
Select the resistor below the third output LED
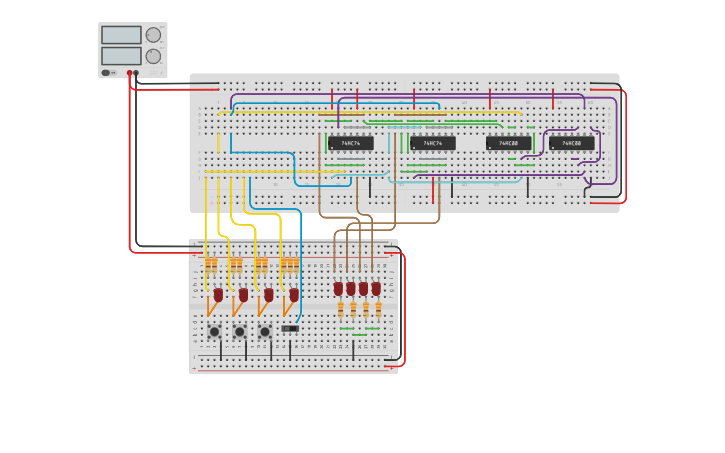(366, 310)
